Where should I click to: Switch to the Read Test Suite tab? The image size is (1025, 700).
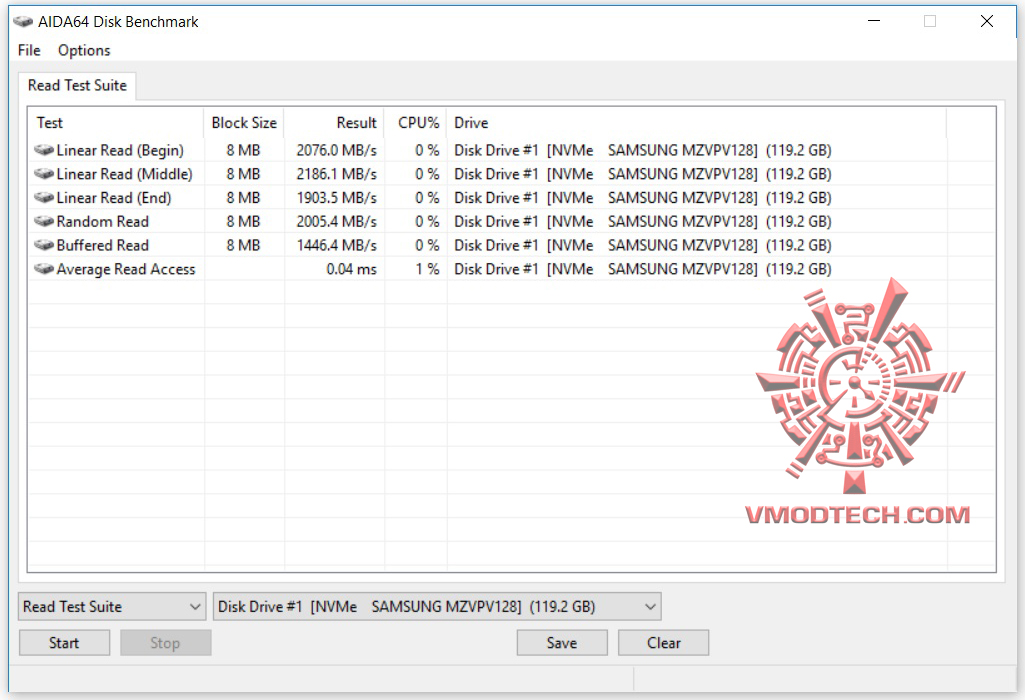(x=77, y=86)
